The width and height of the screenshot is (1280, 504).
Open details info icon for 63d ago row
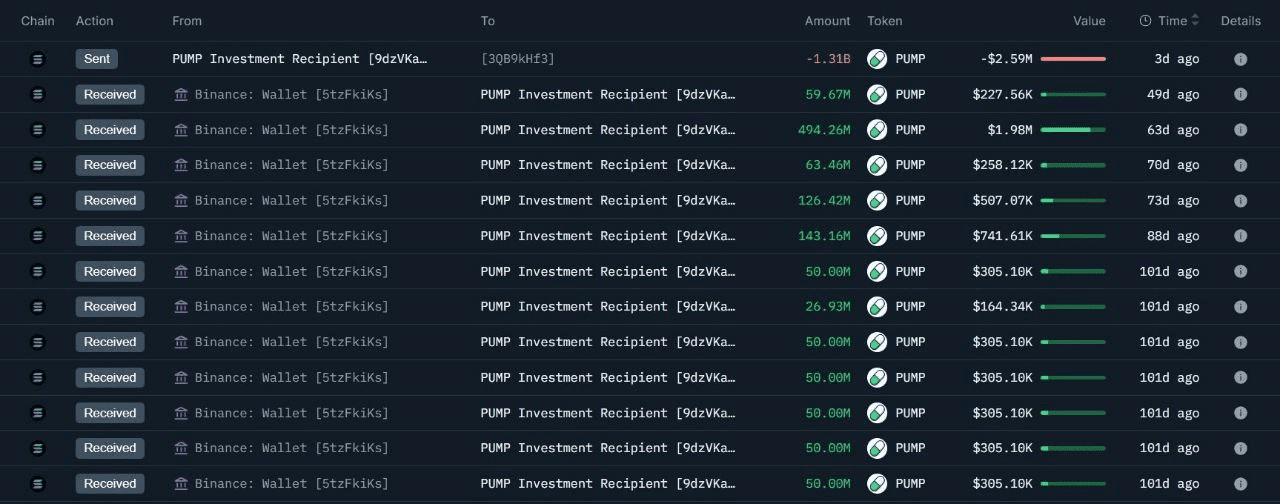point(1240,130)
